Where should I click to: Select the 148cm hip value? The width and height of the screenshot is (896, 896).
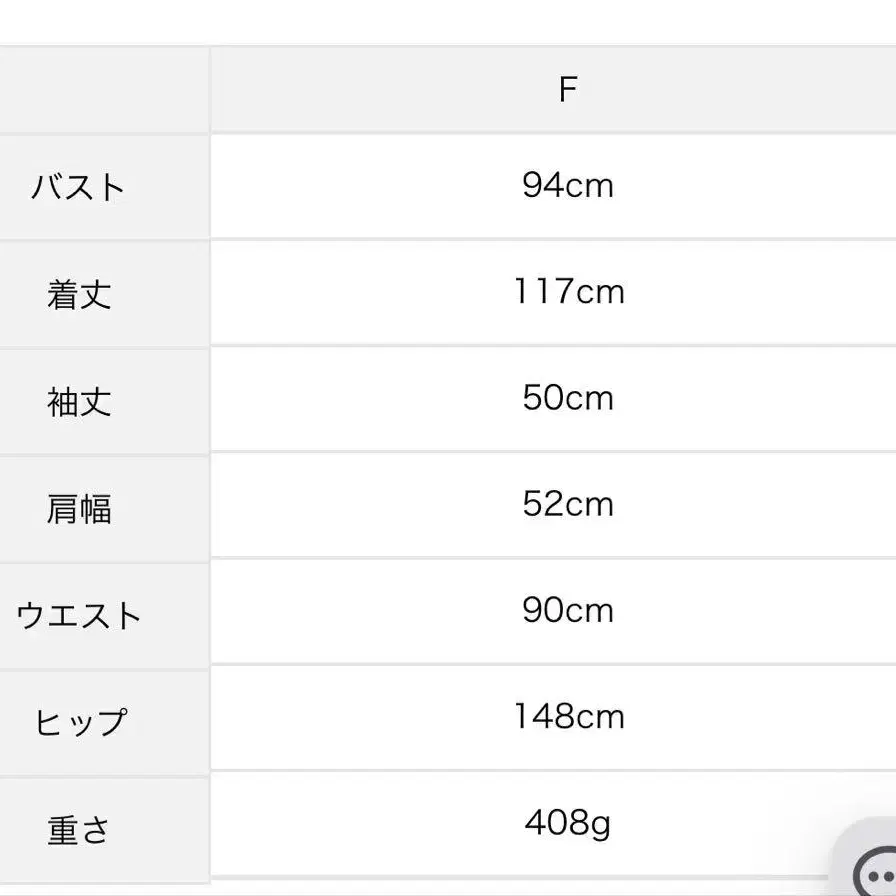(569, 717)
